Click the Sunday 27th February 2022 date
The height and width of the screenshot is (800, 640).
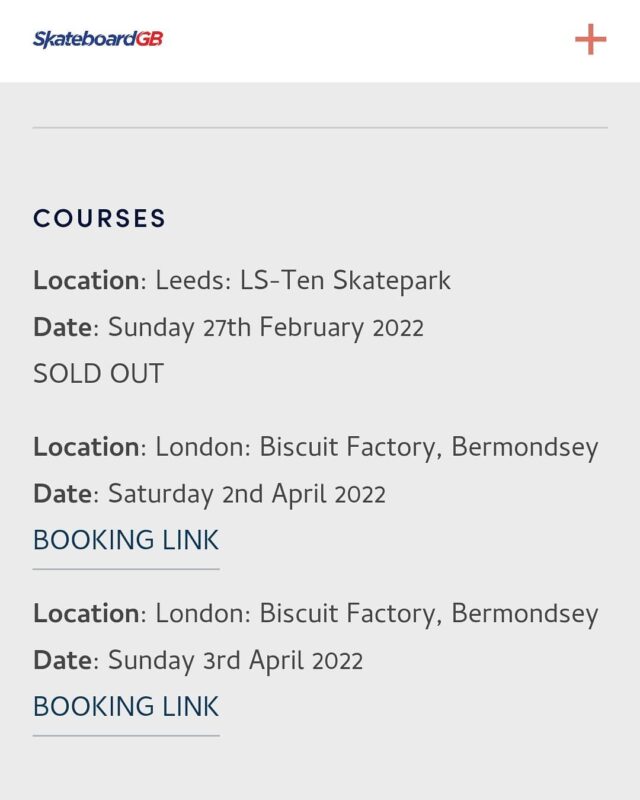click(x=266, y=328)
